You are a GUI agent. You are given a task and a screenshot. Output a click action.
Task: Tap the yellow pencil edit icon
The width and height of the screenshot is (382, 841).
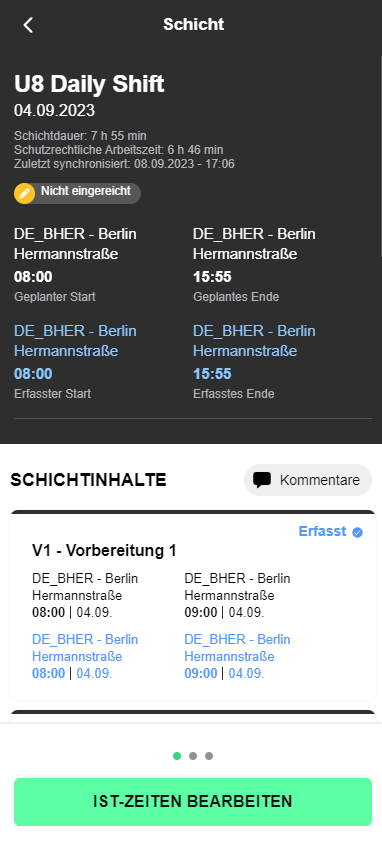[x=25, y=194]
